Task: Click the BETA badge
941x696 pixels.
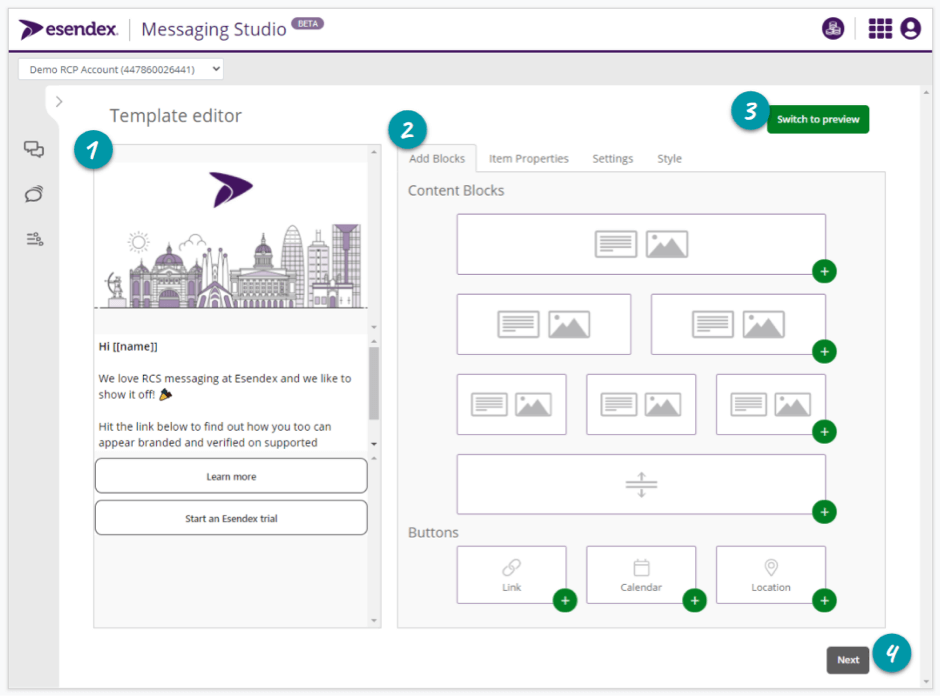Action: point(308,23)
